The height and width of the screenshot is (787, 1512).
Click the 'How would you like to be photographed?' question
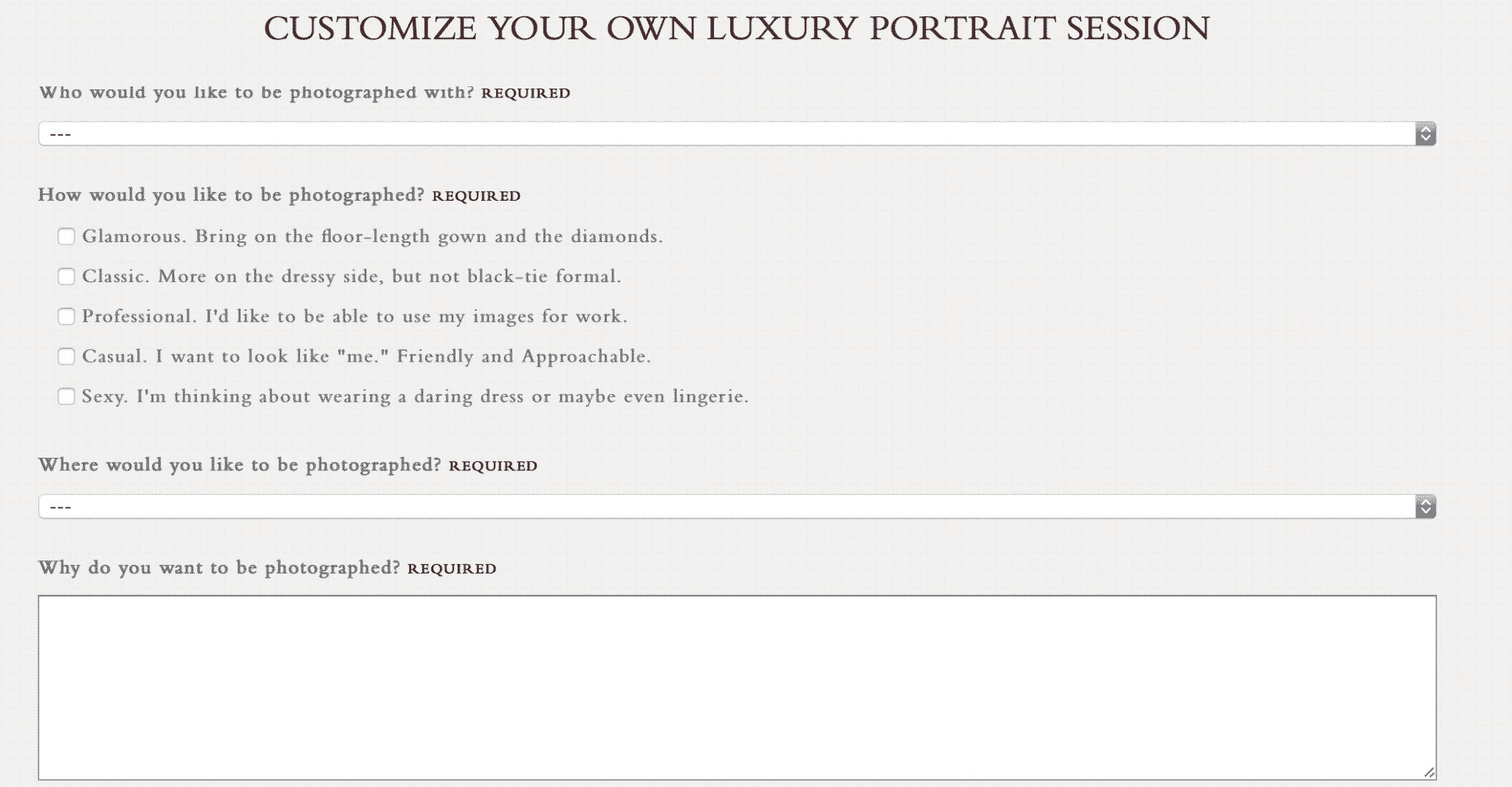pos(232,195)
